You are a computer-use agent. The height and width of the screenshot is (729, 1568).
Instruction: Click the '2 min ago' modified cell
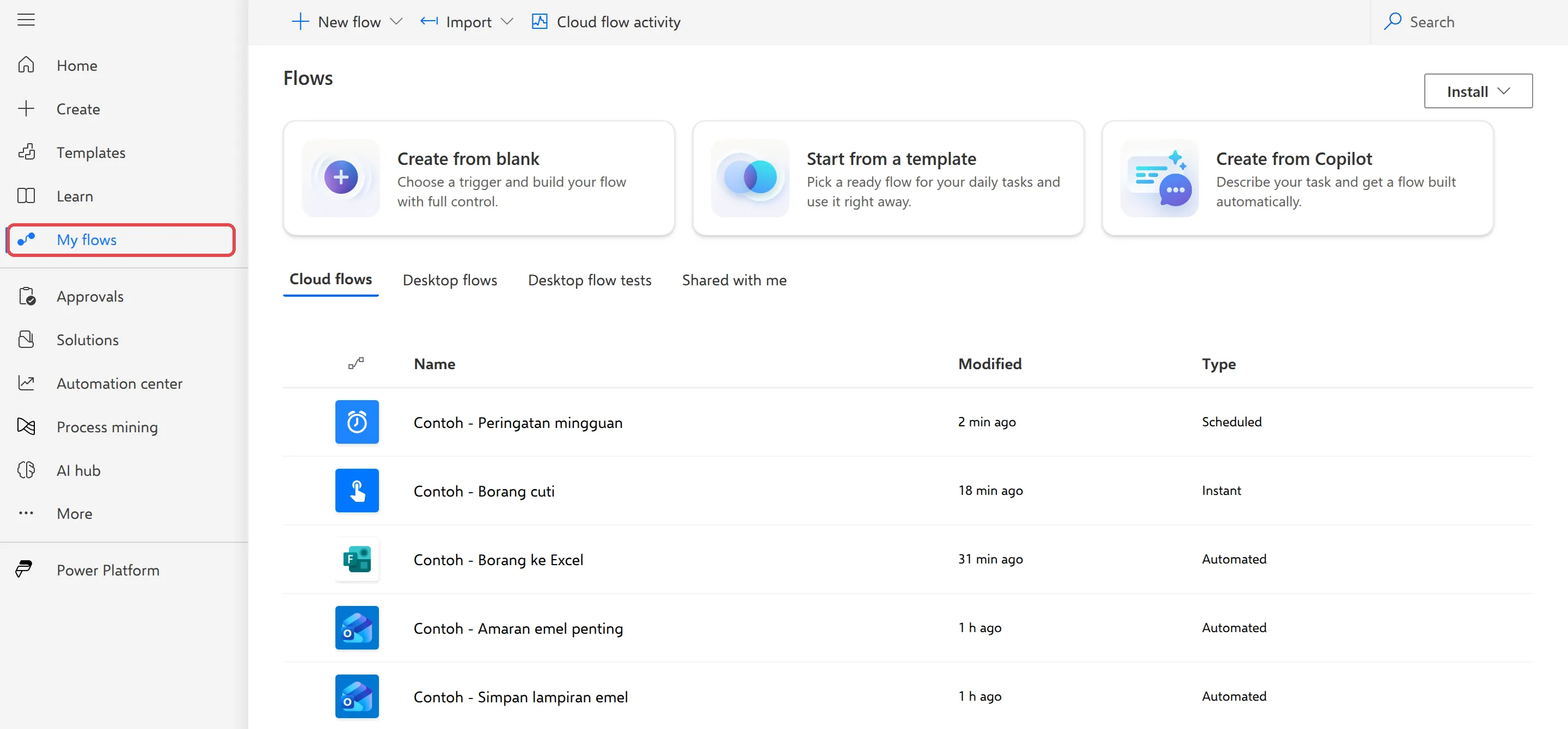tap(987, 422)
